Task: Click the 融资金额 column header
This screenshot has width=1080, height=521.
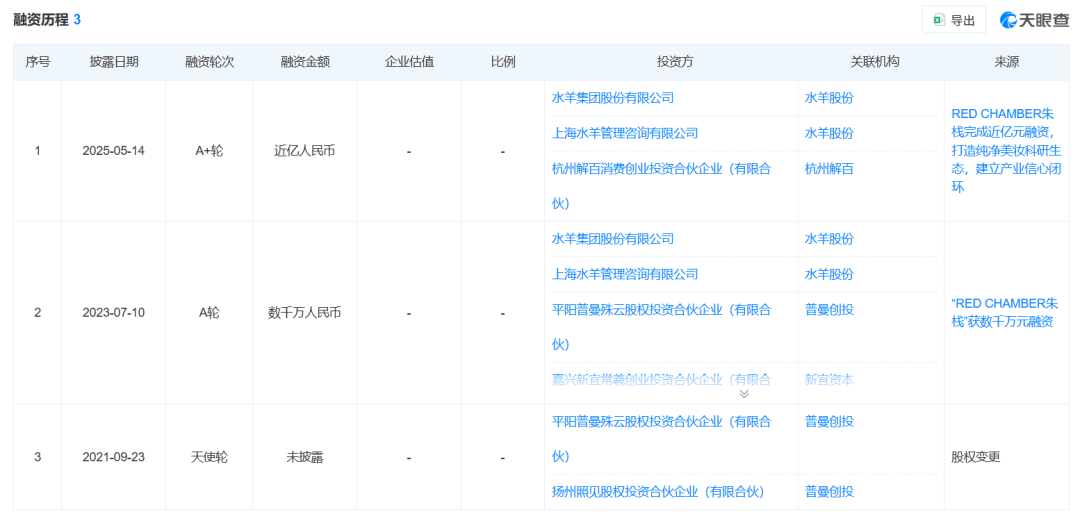Action: tap(304, 62)
